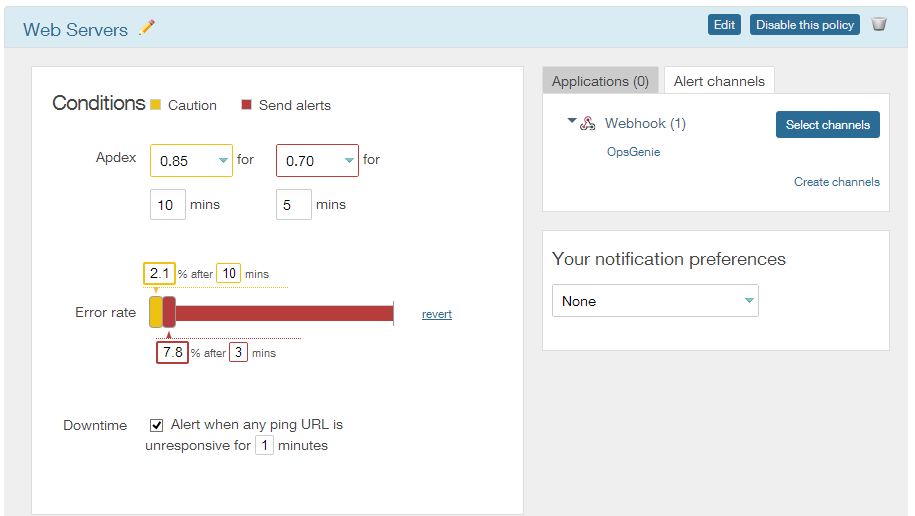The image size is (915, 516).
Task: Click the 7.8 % alert error rate field
Action: [172, 352]
